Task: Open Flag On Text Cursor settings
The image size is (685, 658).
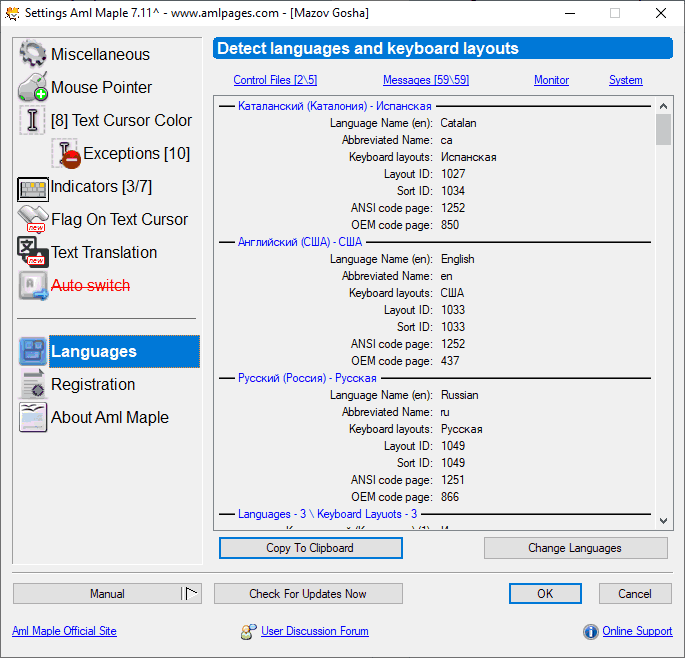Action: pyautogui.click(x=119, y=219)
